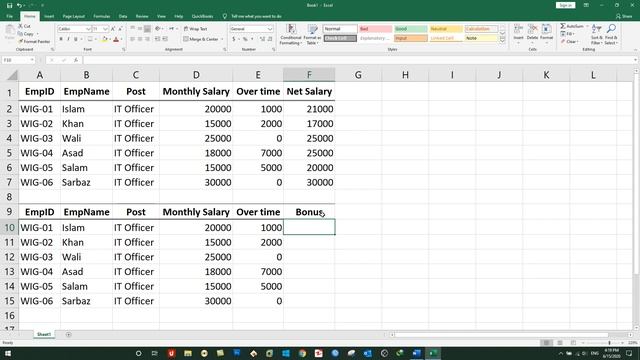This screenshot has width=640, height=360.
Task: Click the Insert Function fx icon
Action: point(76,60)
